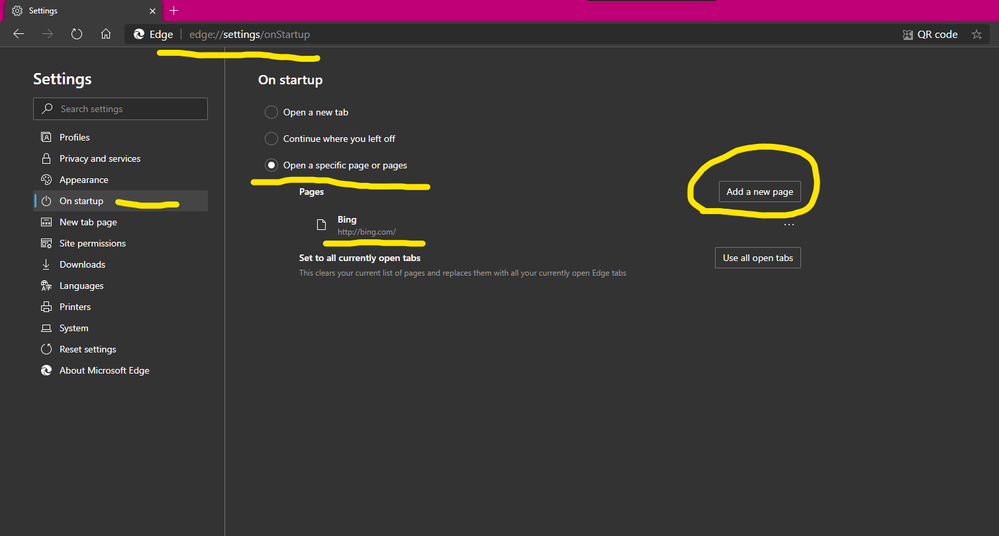Viewport: 999px width, 536px height.
Task: Click the On startup heading
Action: [x=290, y=80]
